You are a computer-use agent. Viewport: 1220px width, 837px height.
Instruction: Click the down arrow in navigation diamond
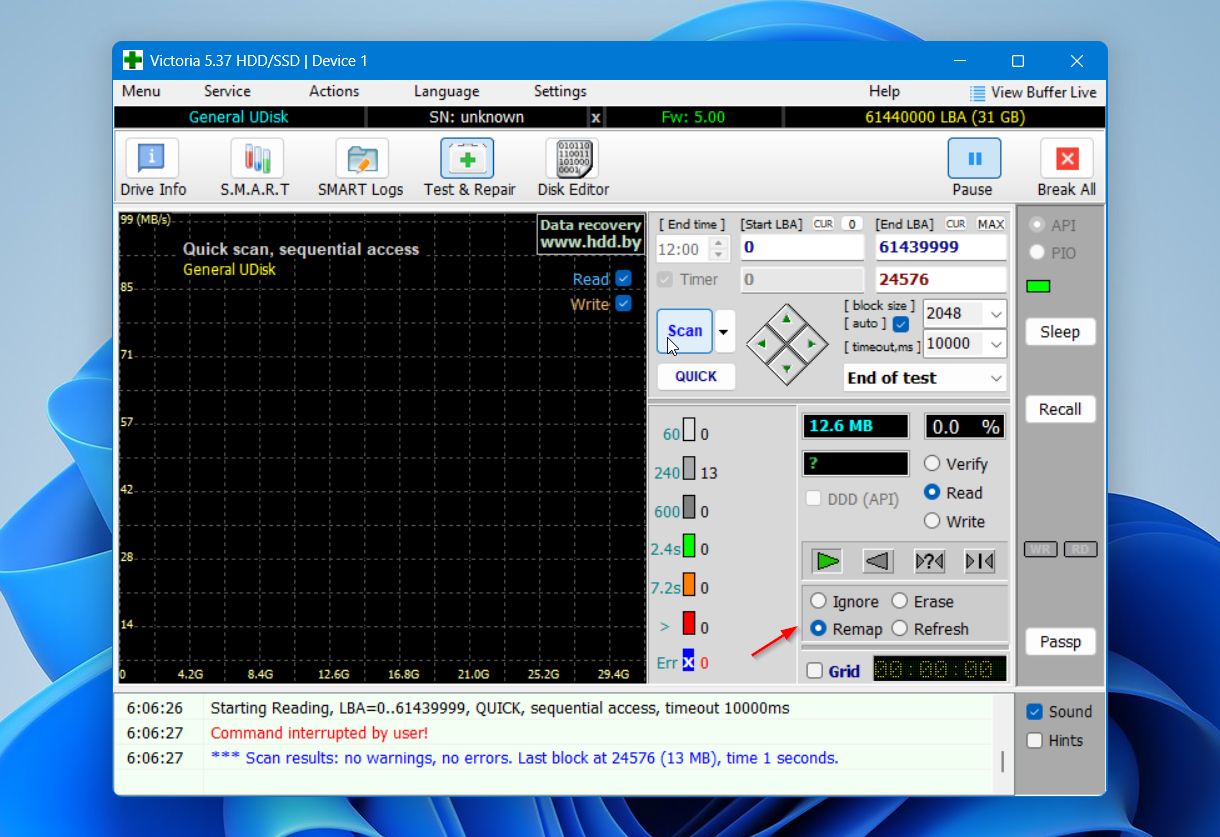point(787,369)
